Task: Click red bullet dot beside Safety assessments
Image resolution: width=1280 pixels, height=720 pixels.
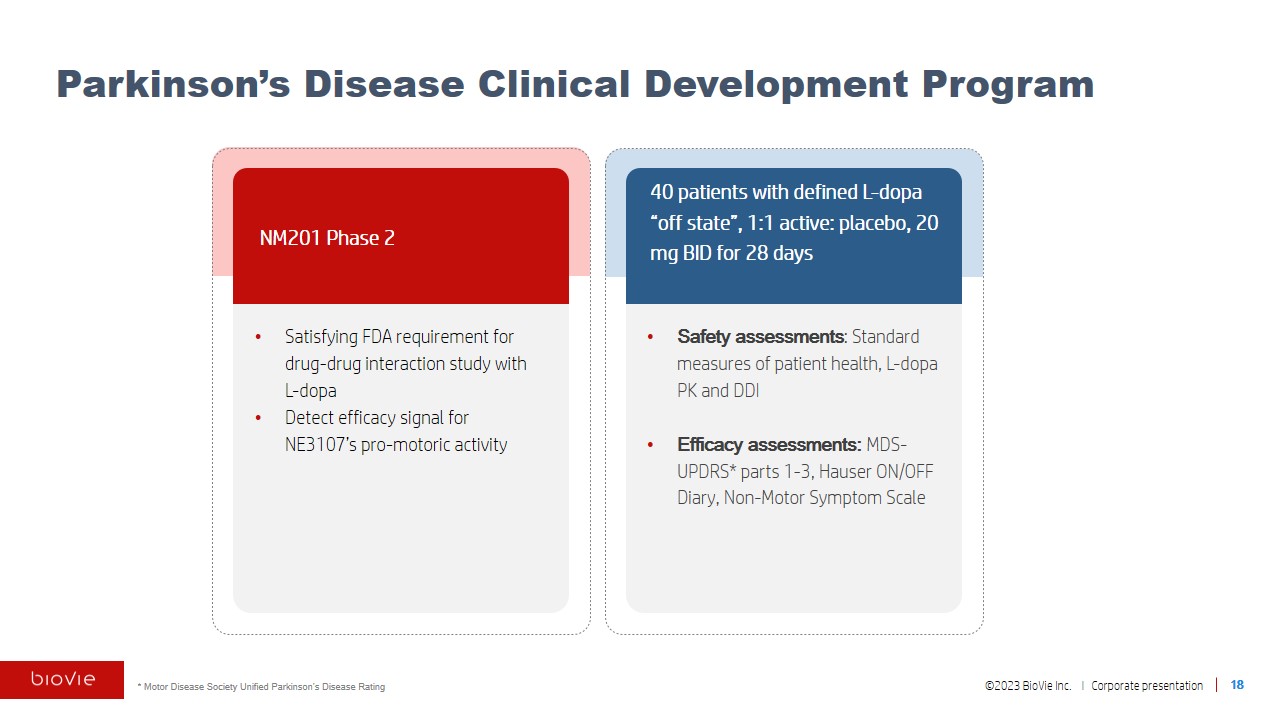Action: point(652,338)
